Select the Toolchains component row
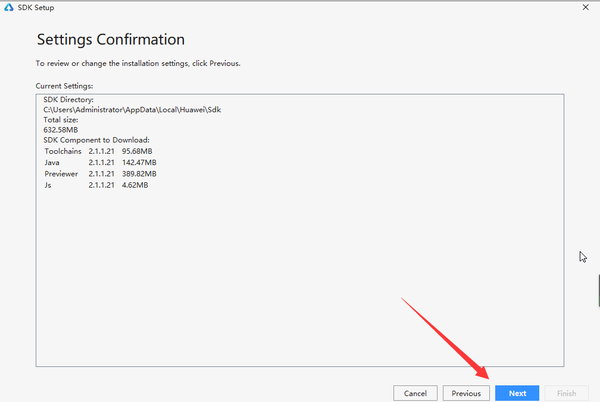This screenshot has width=600, height=402. pos(98,151)
